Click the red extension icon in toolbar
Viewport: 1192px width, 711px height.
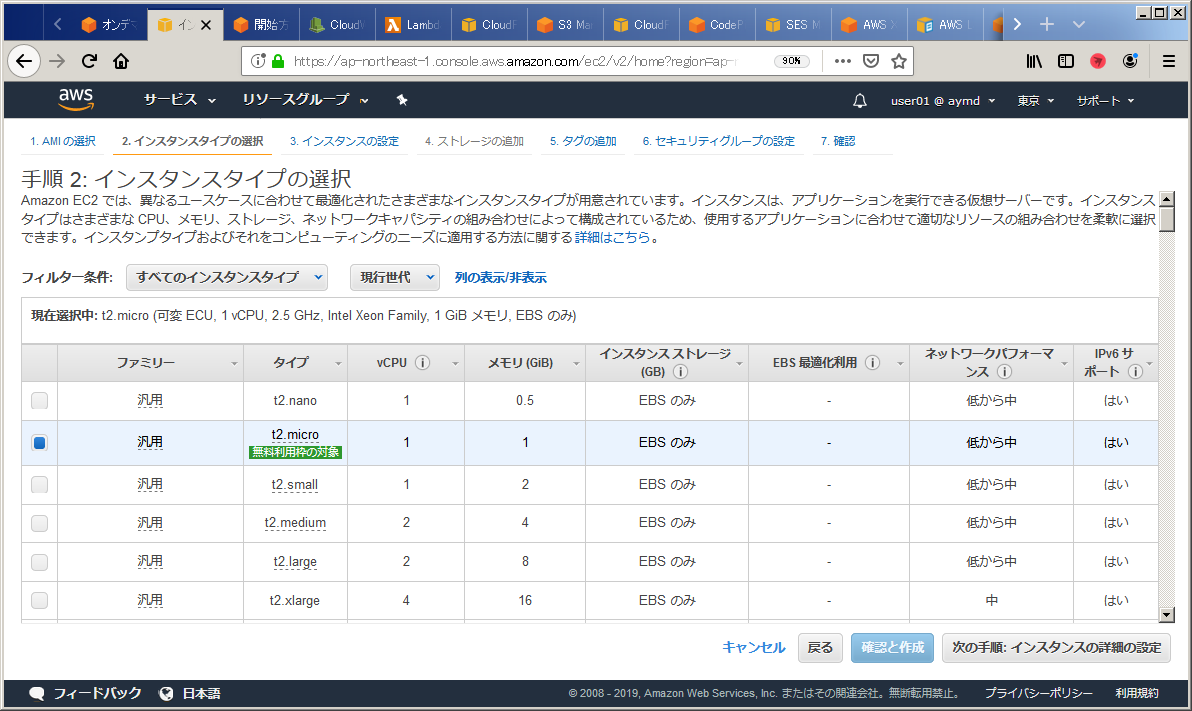(x=1098, y=61)
